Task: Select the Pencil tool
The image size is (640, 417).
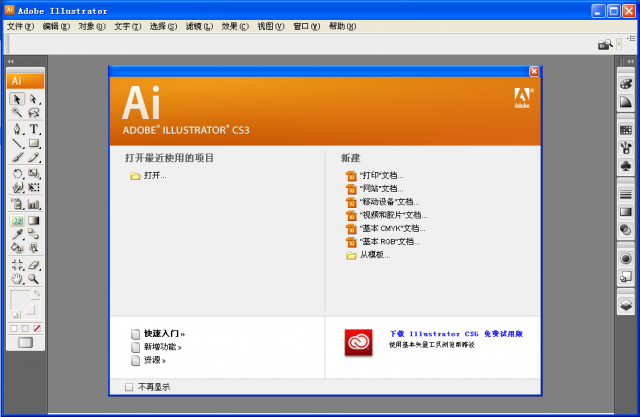Action: [x=33, y=157]
